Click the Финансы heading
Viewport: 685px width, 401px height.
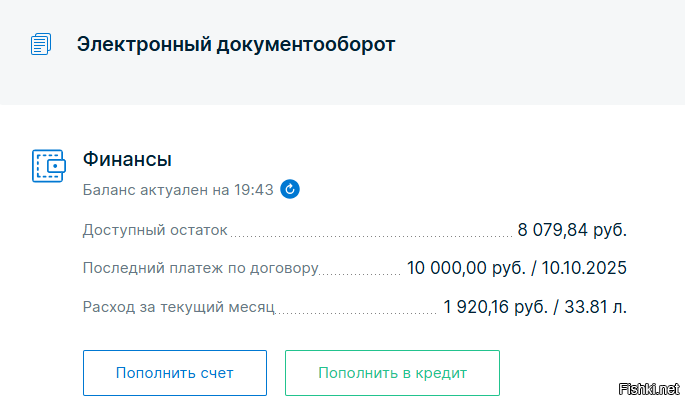pyautogui.click(x=127, y=159)
